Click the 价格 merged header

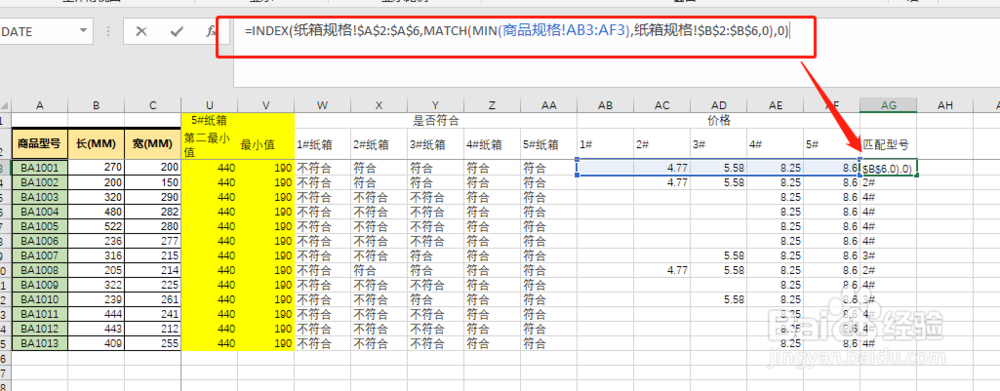tap(719, 120)
